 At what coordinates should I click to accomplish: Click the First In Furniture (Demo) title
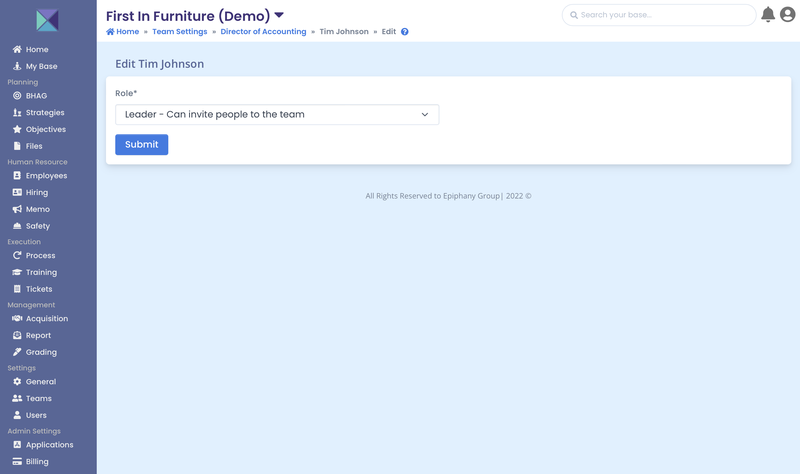(x=188, y=16)
